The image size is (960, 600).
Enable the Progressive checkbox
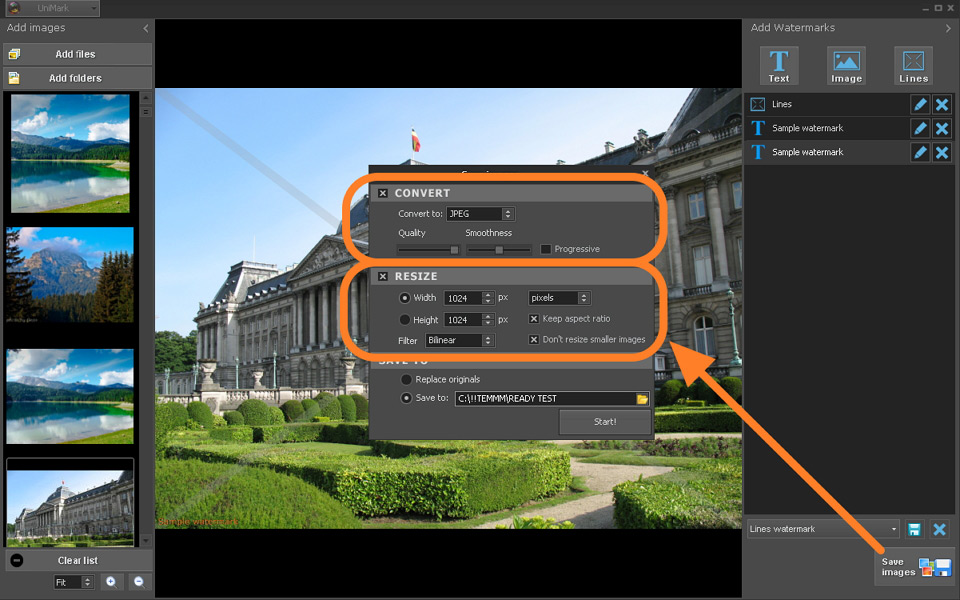546,249
